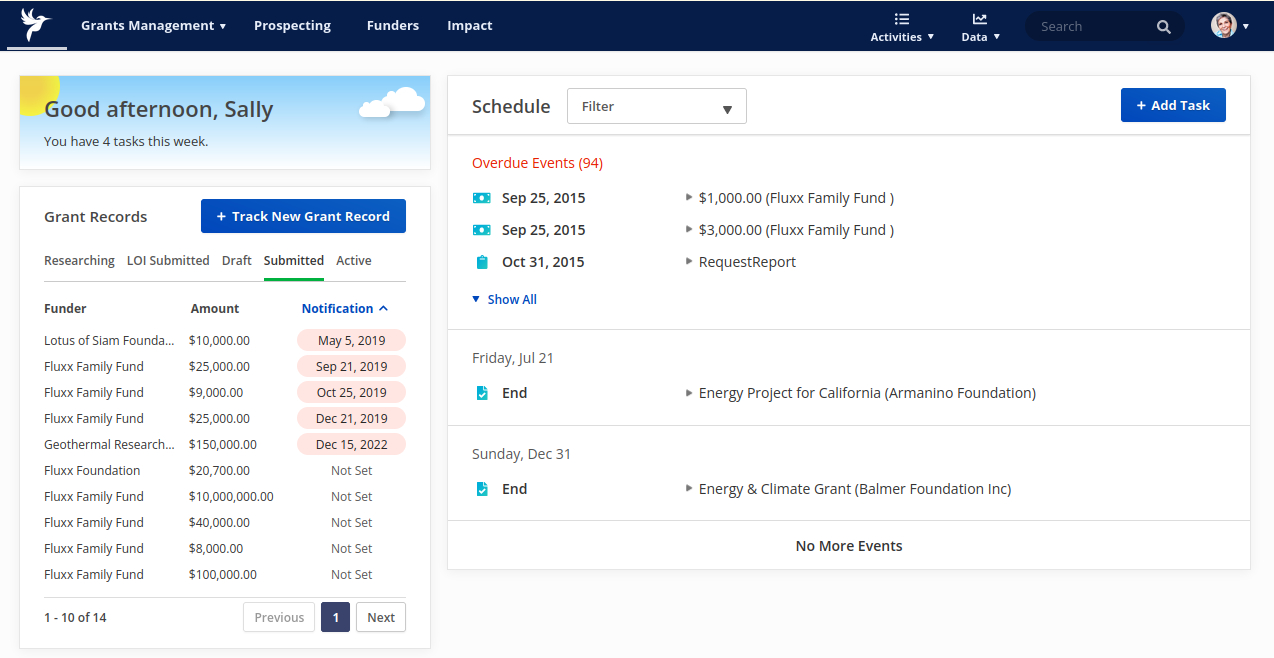Click the $20,700.00 amount cell
Viewport: 1274px width, 658px height.
[x=219, y=470]
